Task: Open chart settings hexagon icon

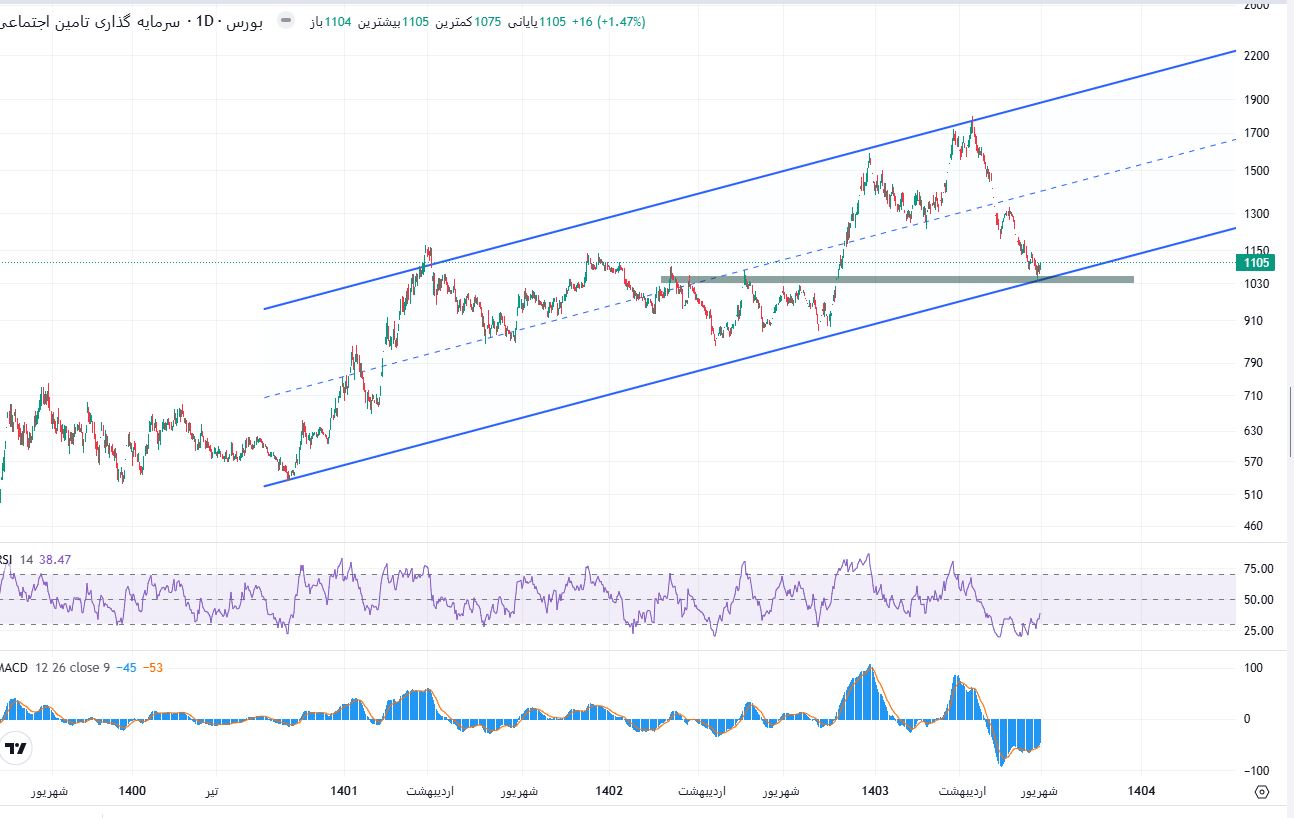Action: [1262, 792]
